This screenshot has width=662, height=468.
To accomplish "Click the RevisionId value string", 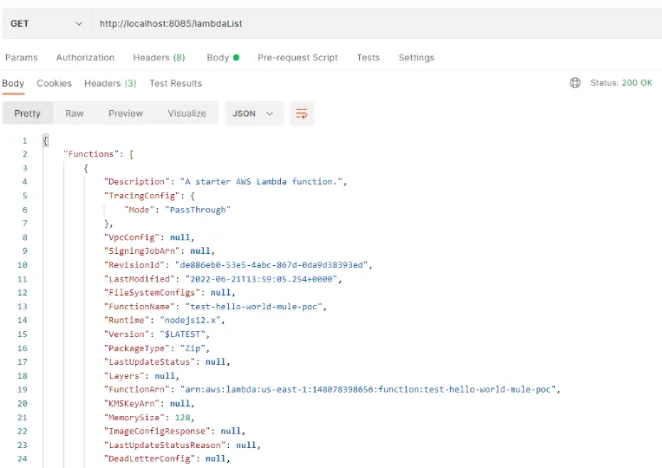I will (271, 265).
